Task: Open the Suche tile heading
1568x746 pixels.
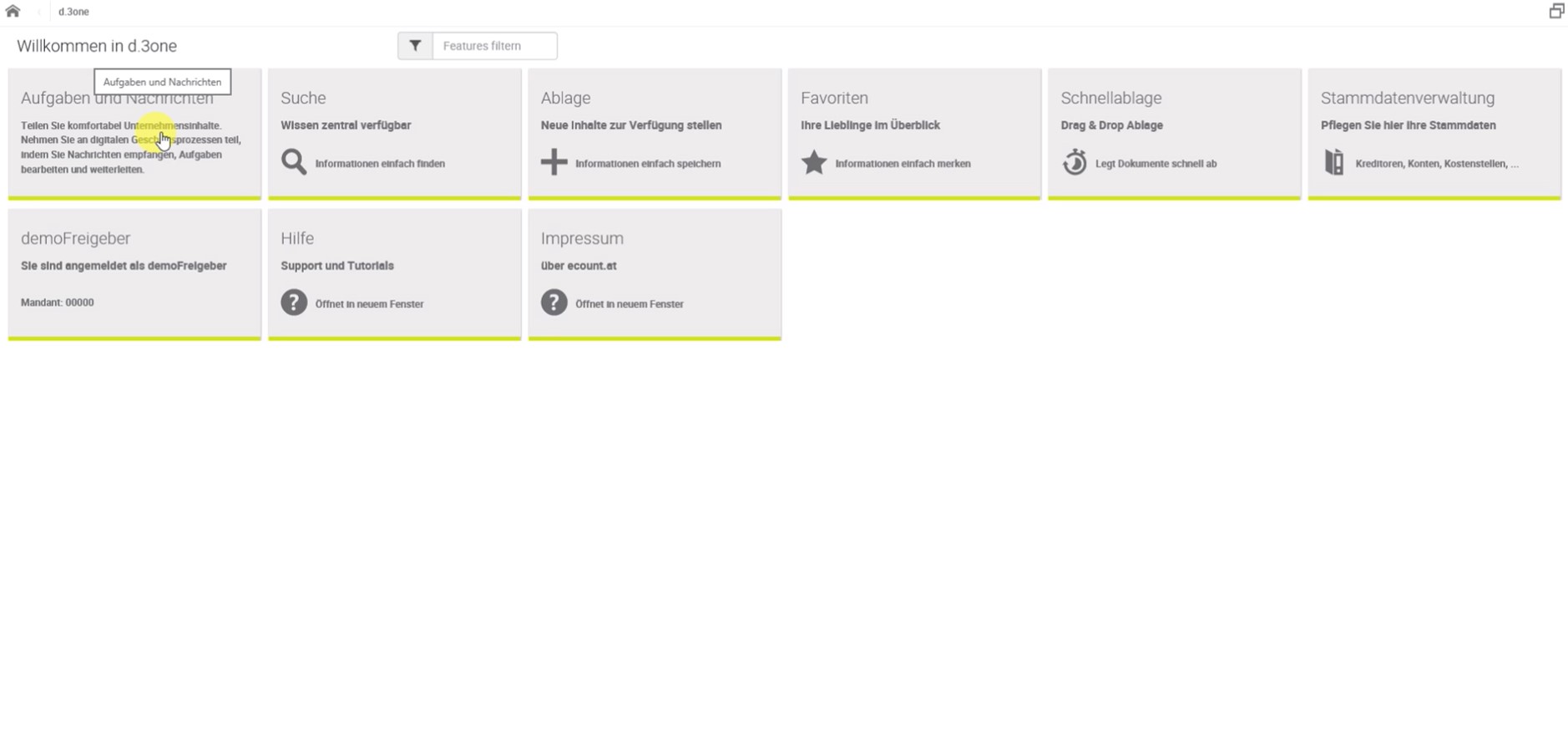Action: click(303, 98)
